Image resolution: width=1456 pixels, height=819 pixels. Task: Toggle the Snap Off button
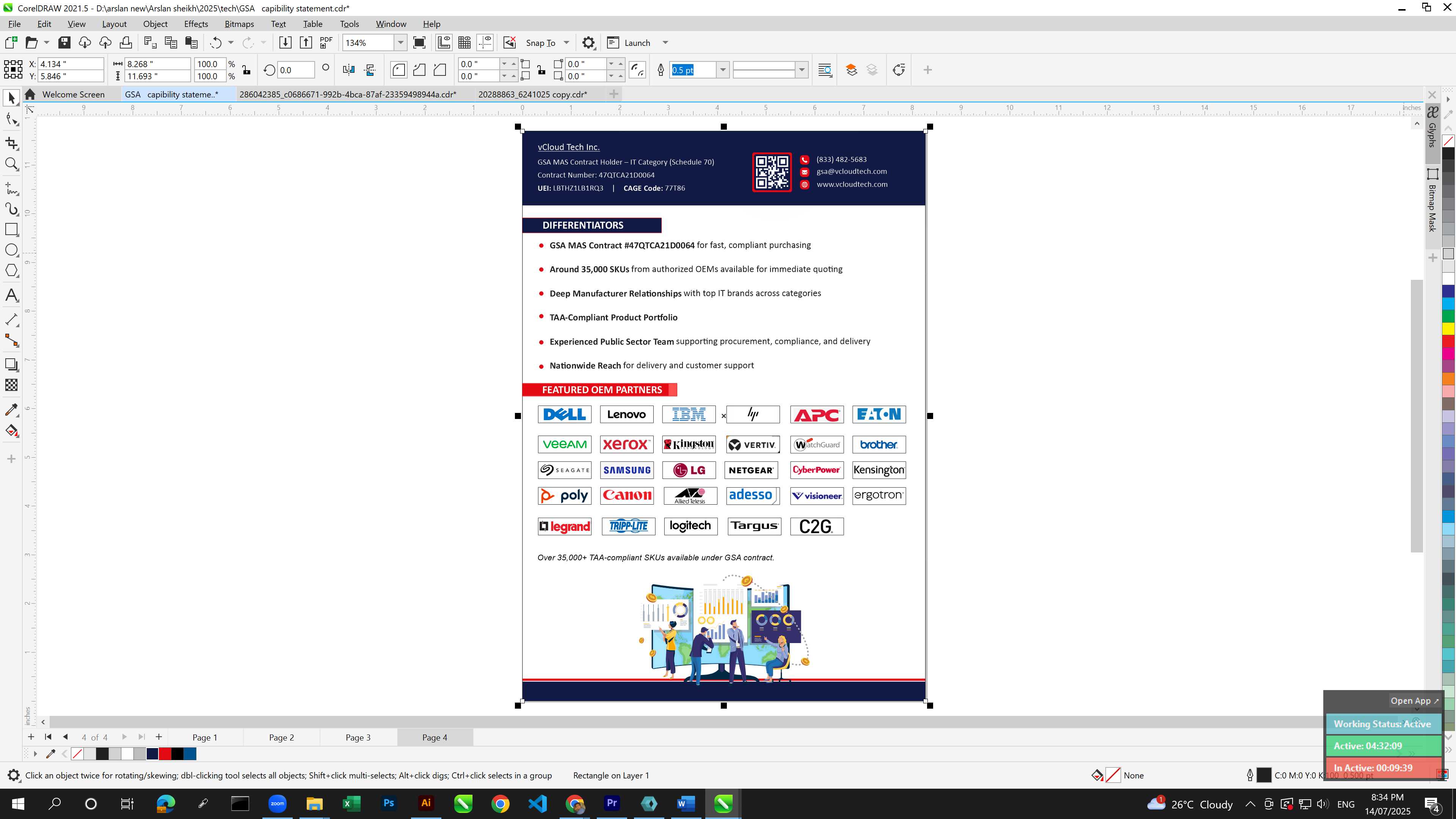pyautogui.click(x=509, y=43)
